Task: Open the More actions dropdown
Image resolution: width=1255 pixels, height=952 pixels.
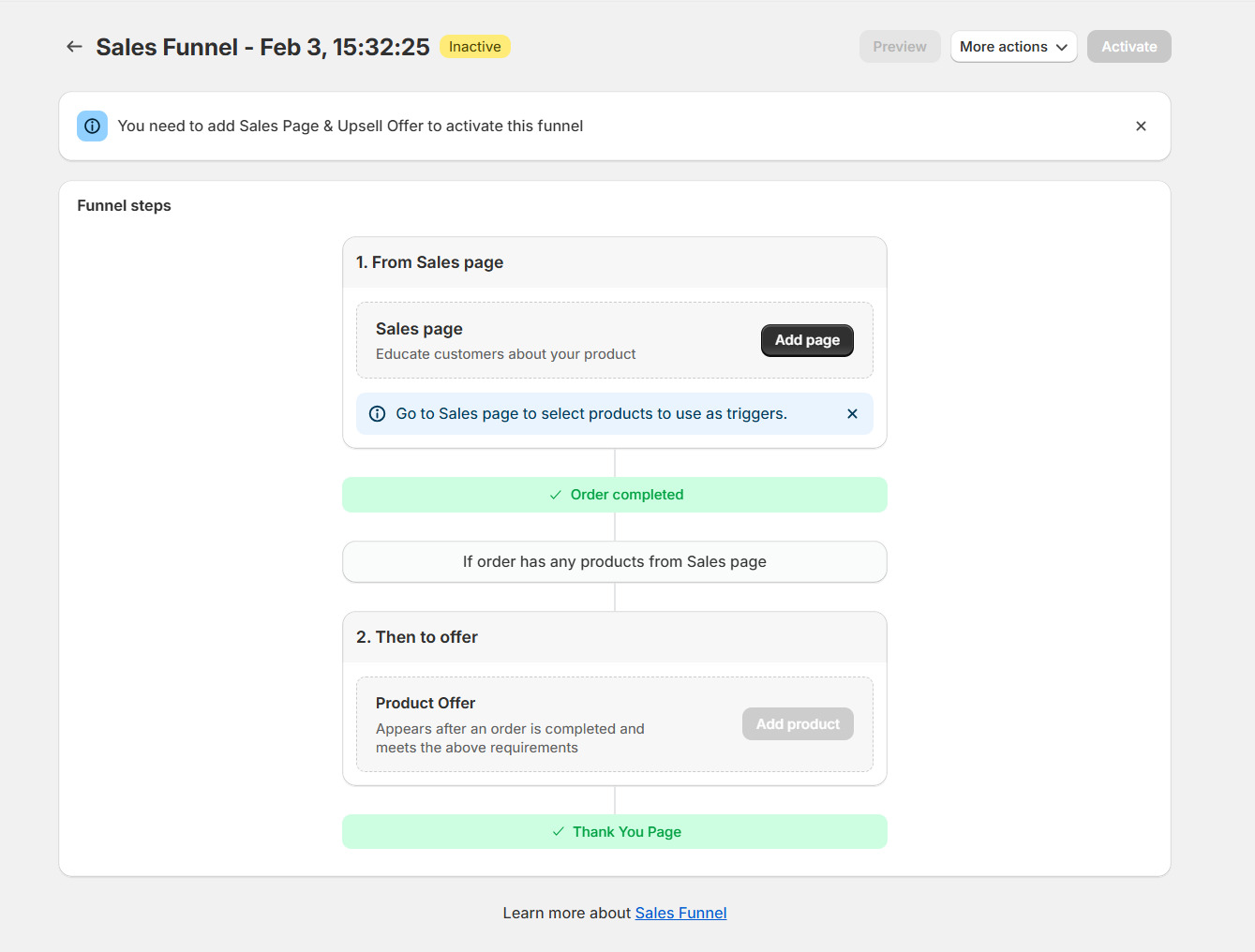Action: pyautogui.click(x=1013, y=46)
